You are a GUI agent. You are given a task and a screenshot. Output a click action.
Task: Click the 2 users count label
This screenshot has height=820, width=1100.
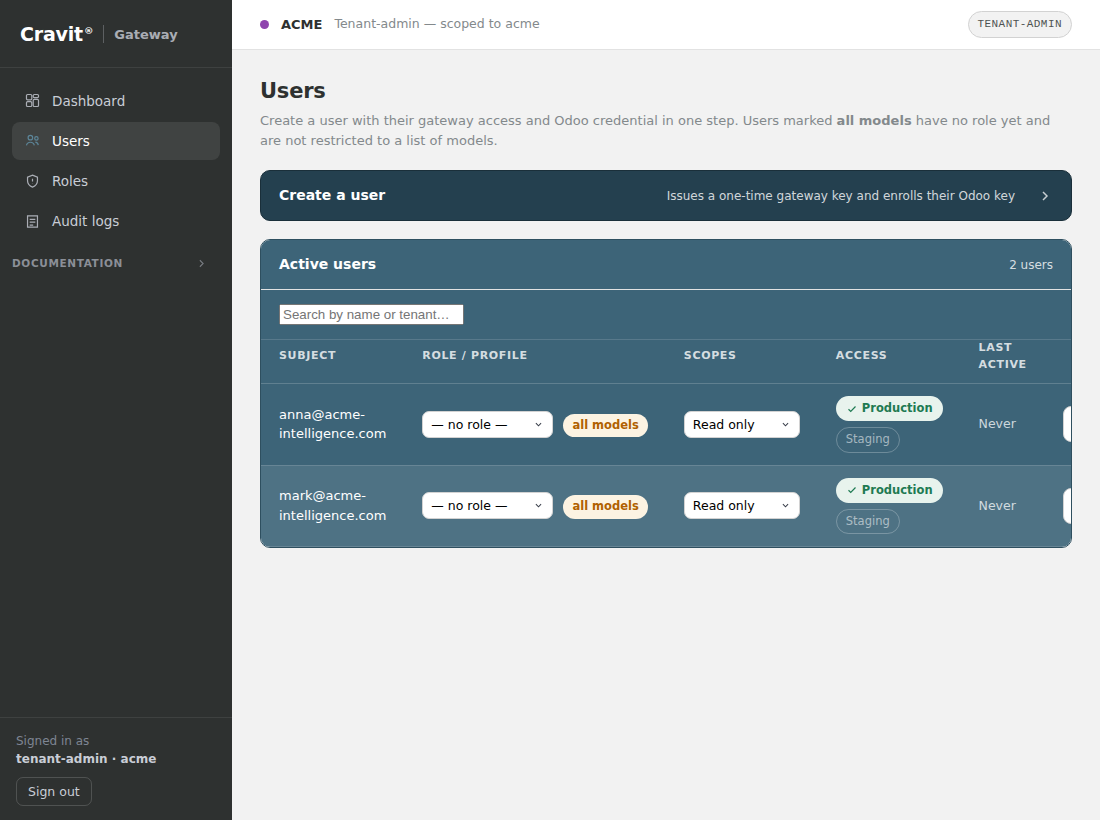click(x=1031, y=264)
